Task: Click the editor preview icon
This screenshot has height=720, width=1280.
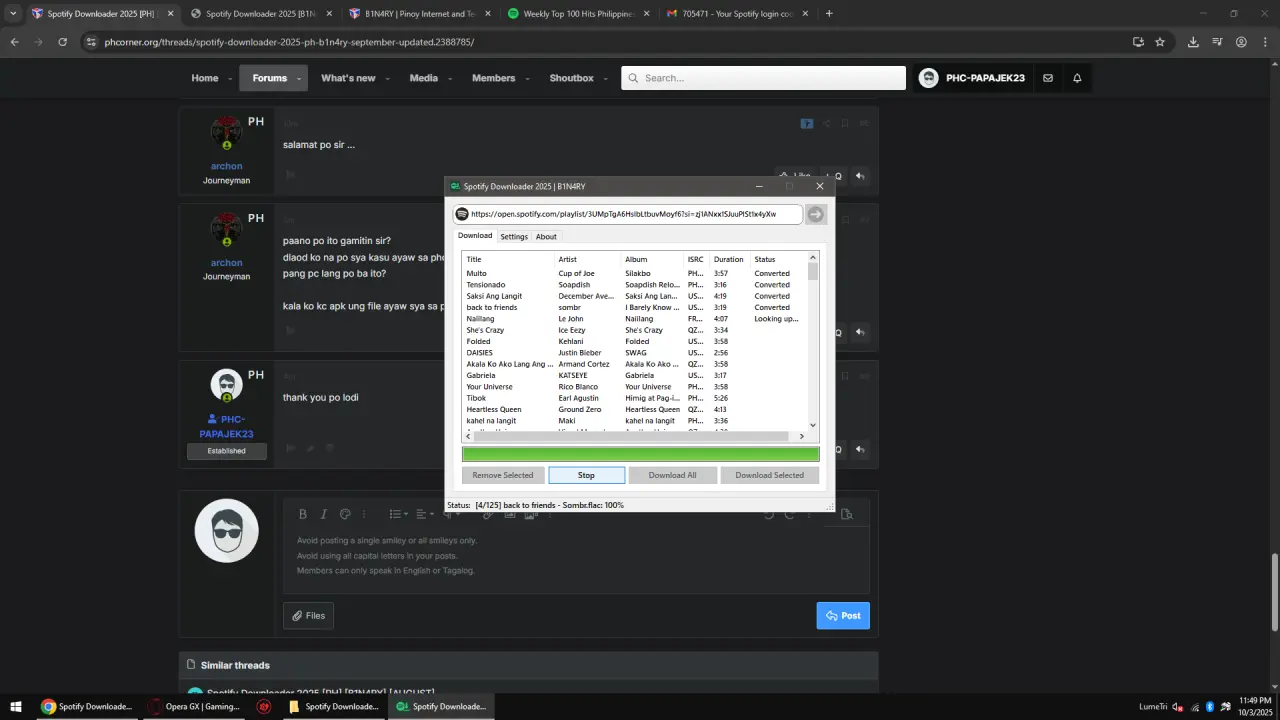Action: click(x=847, y=514)
